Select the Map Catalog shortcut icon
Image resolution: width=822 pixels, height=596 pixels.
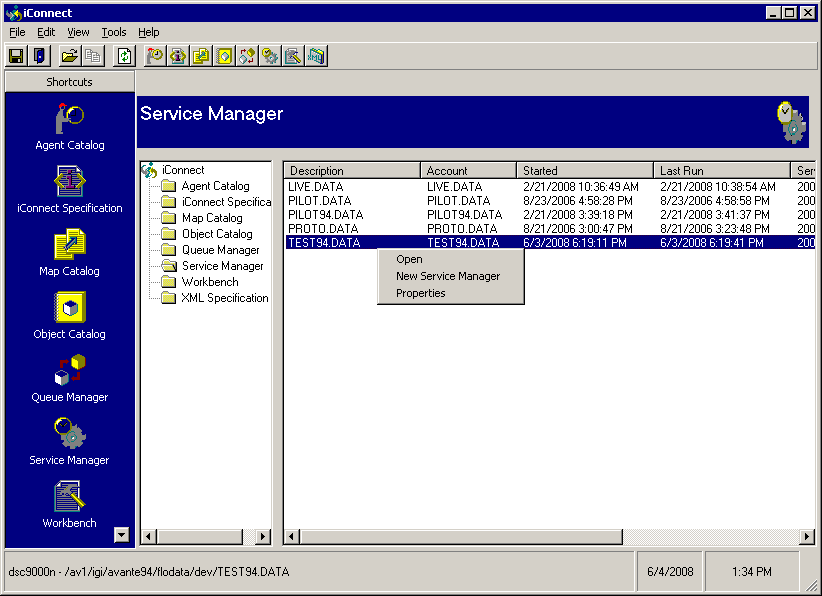[x=70, y=246]
